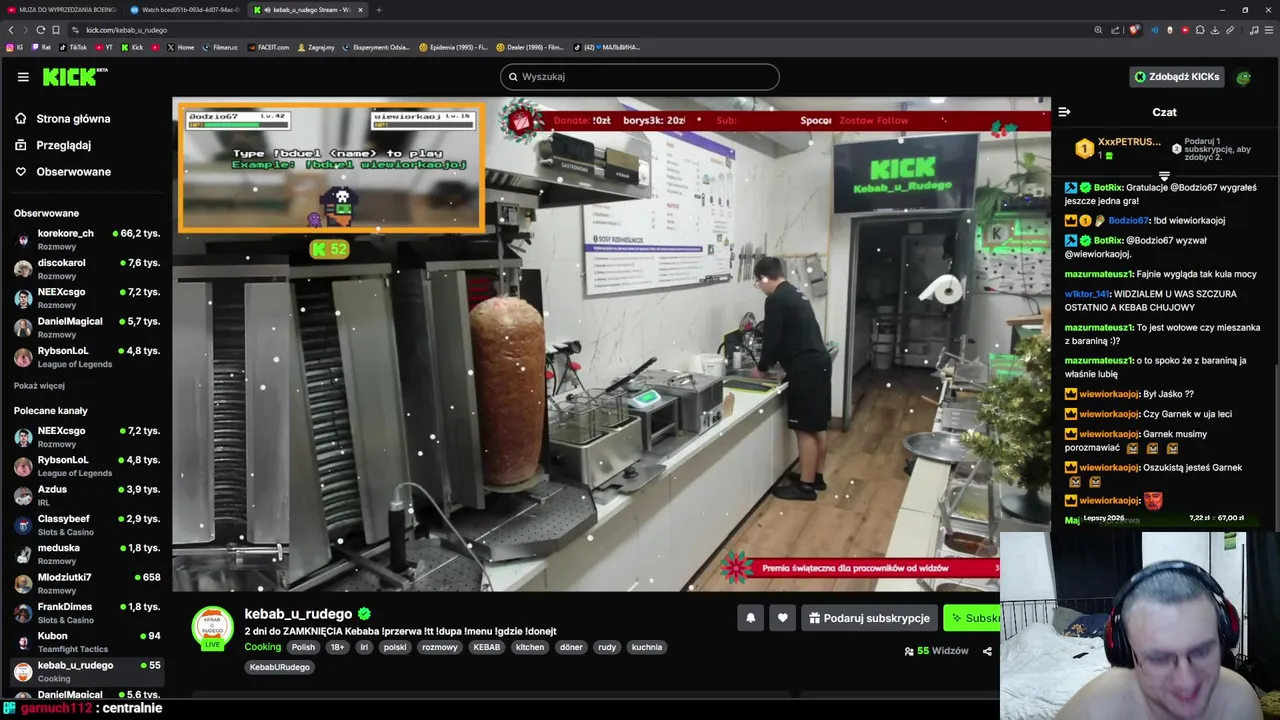Click XxxPETRUS top gifter entry
The image size is (1280, 720).
click(1118, 148)
